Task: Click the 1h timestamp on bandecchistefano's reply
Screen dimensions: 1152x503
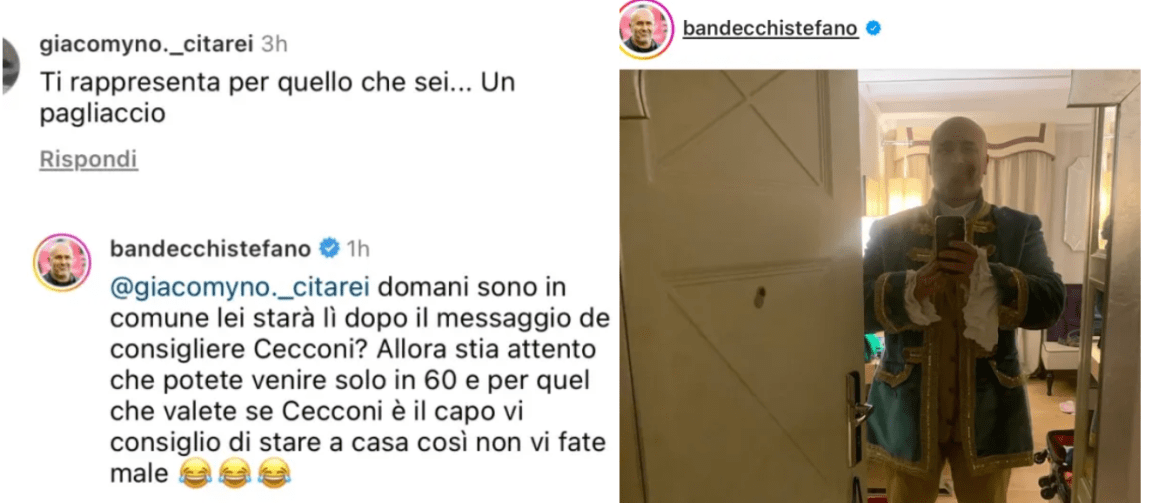Action: tap(357, 250)
